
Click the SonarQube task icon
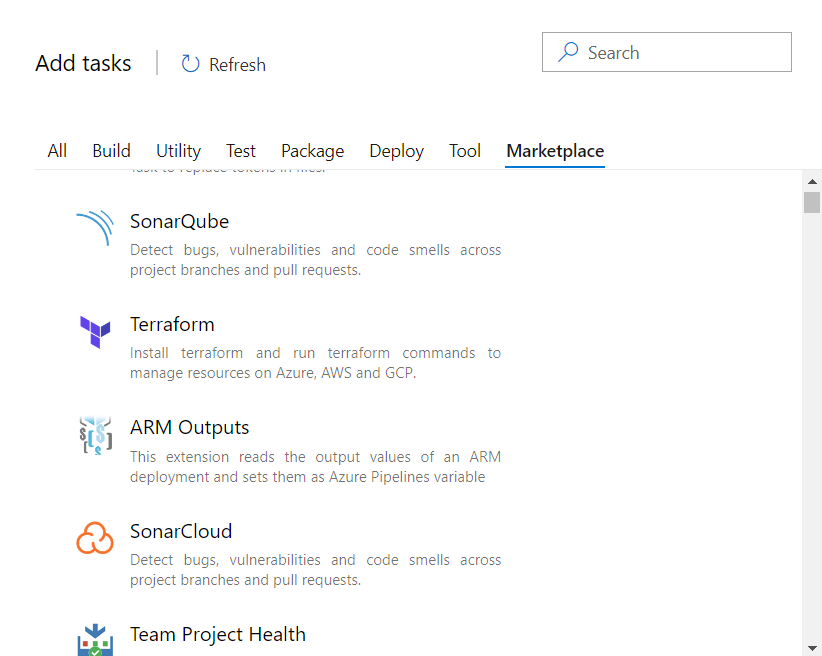[x=95, y=228]
